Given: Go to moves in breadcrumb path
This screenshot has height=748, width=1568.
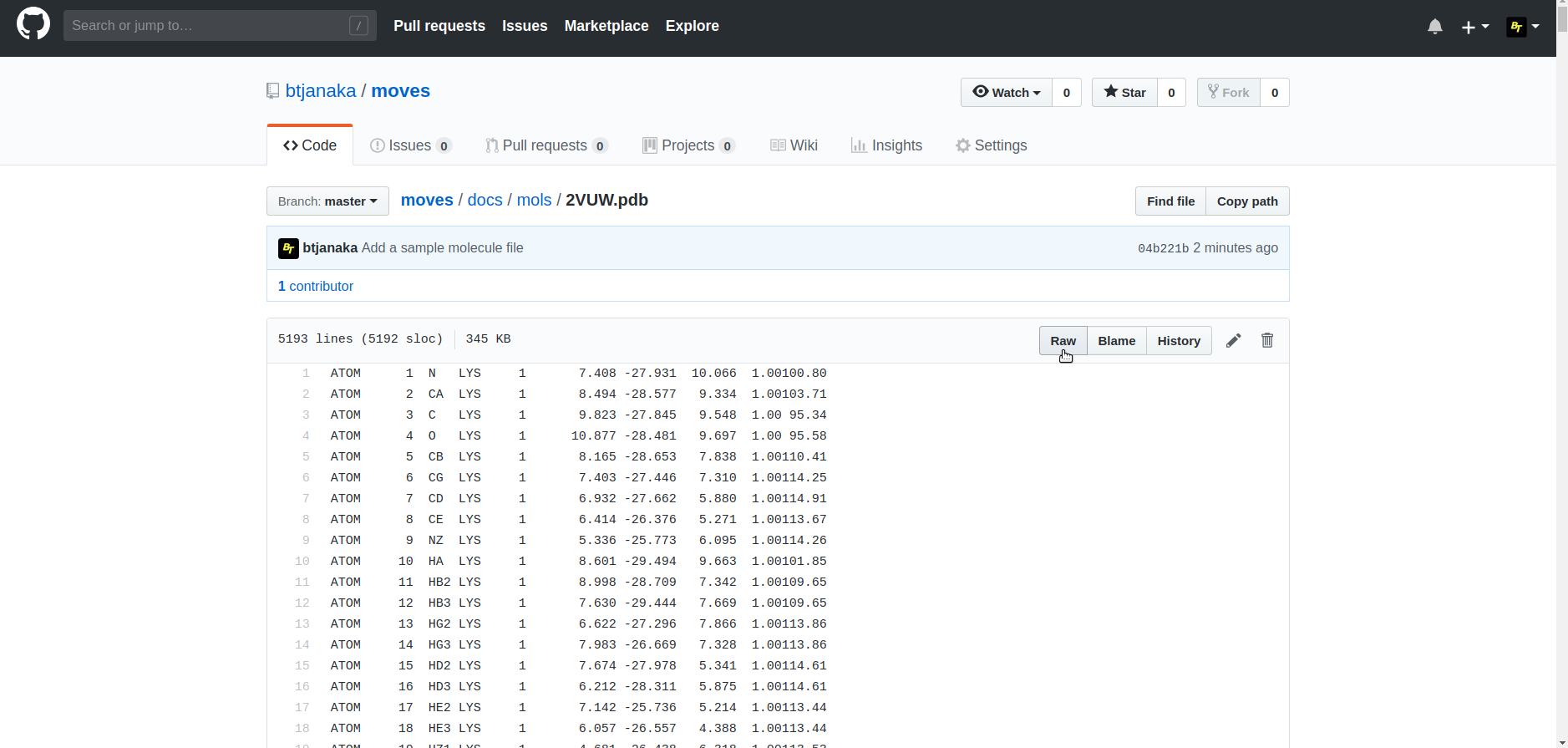Looking at the screenshot, I should click(x=427, y=201).
